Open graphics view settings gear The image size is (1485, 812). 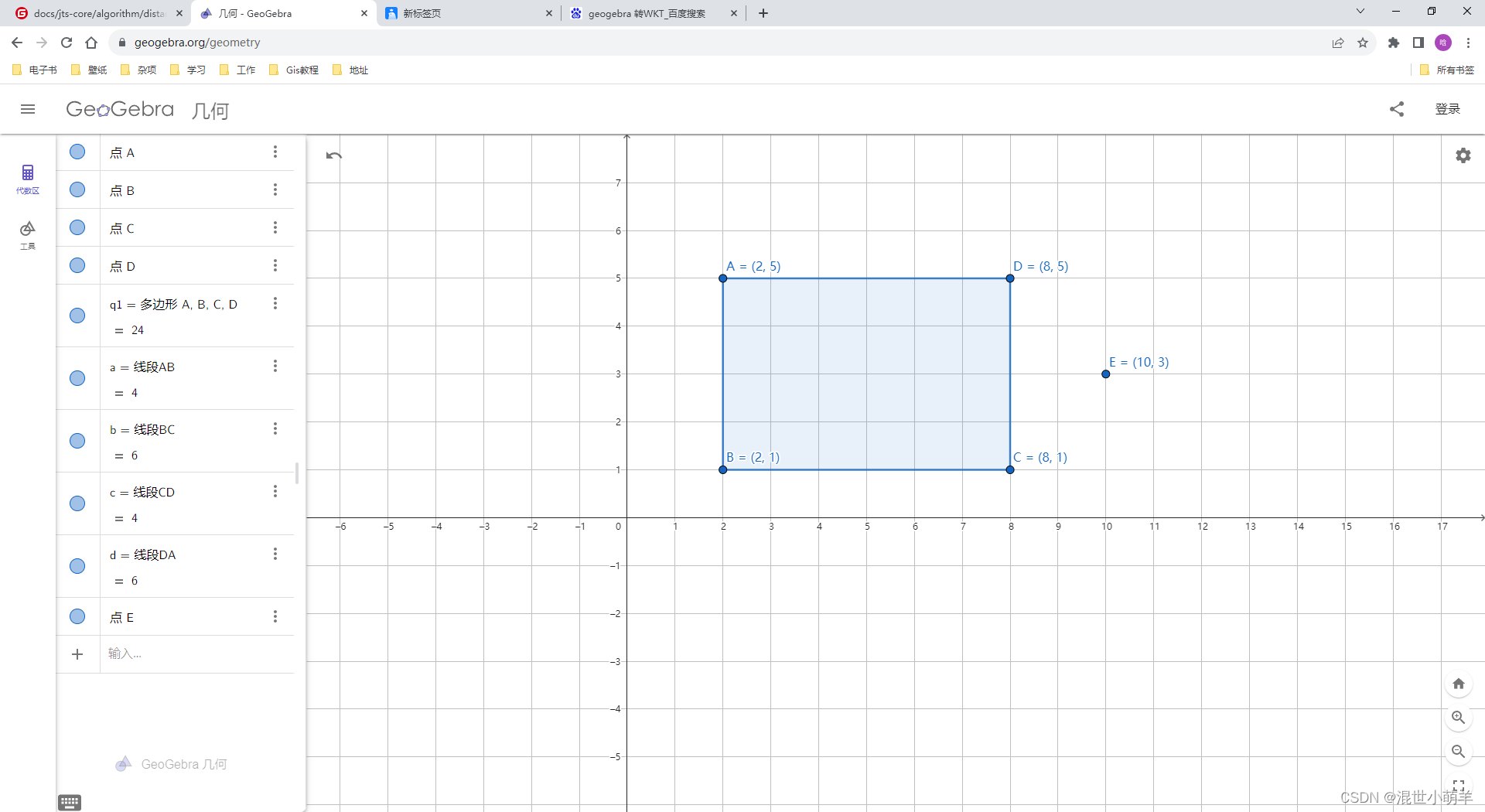pos(1463,155)
